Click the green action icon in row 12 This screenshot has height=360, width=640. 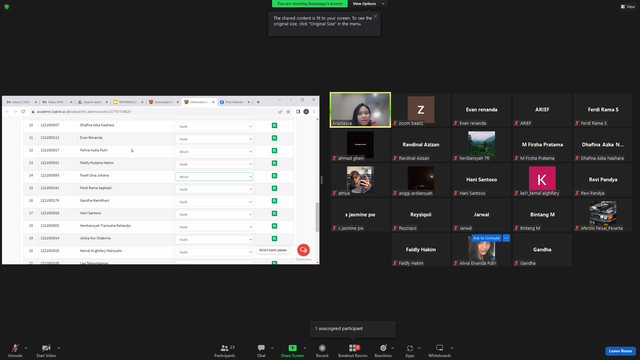pyautogui.click(x=274, y=151)
